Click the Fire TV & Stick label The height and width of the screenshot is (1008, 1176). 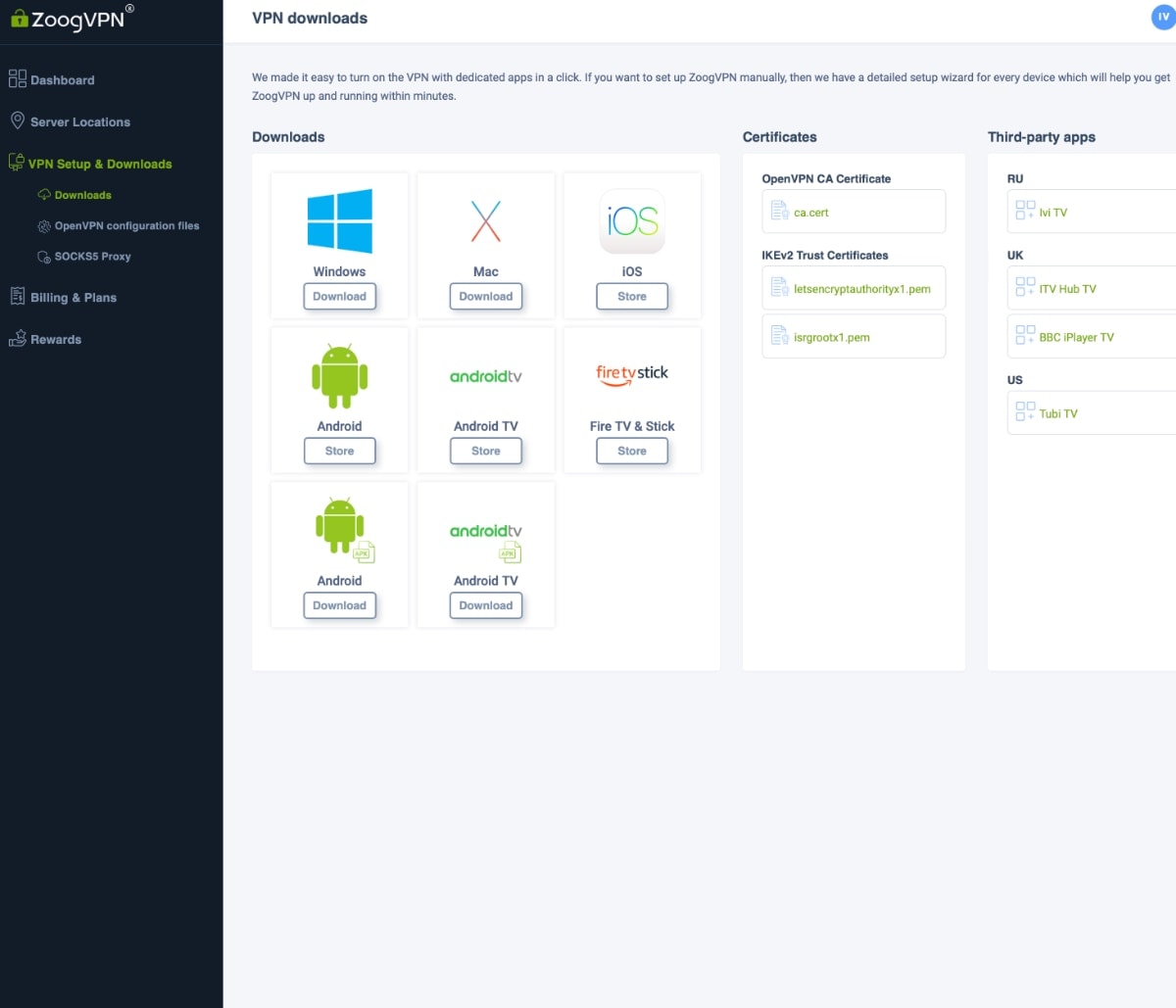[632, 426]
